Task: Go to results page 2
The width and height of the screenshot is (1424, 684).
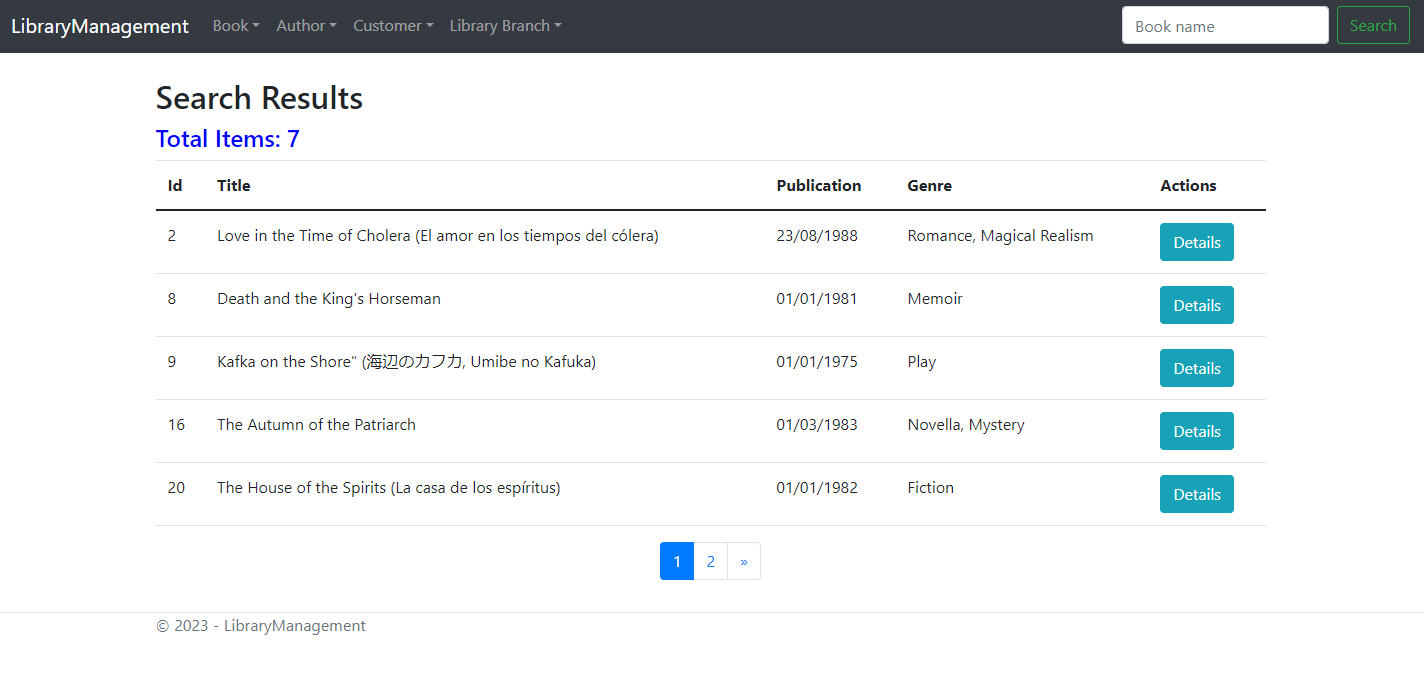Action: [710, 561]
